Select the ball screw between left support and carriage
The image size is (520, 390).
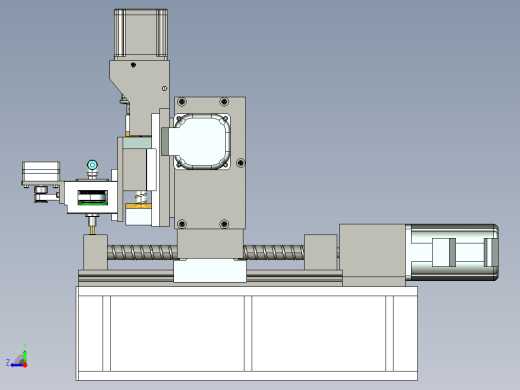point(142,252)
